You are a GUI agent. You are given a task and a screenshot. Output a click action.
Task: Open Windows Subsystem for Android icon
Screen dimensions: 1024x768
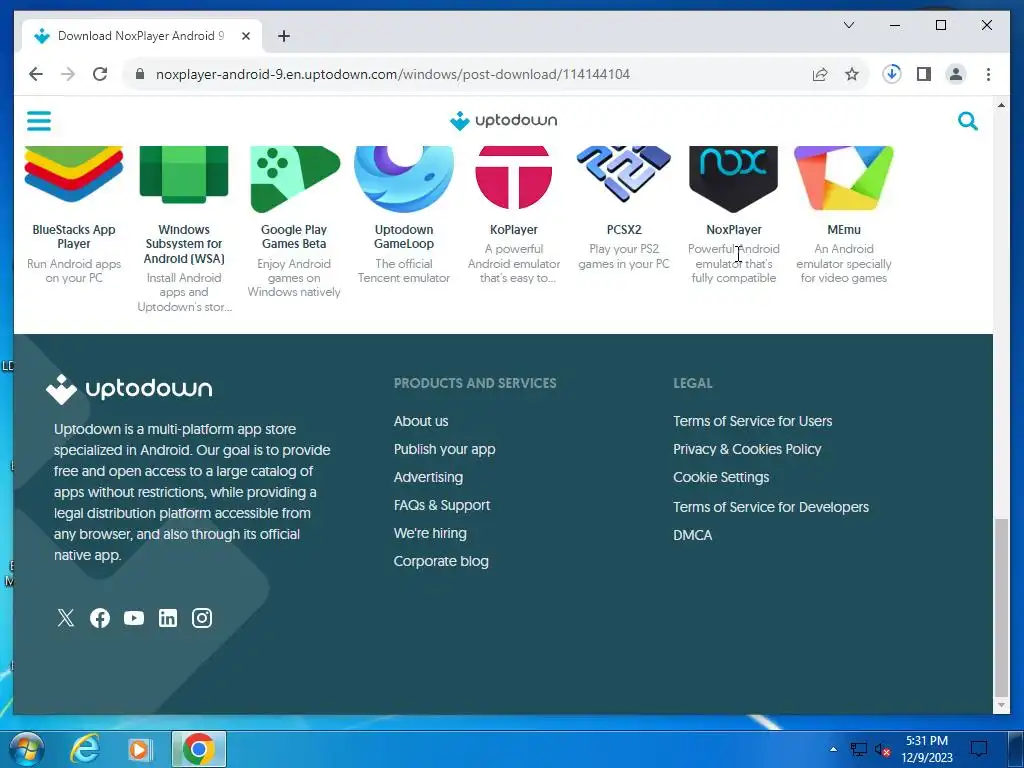[184, 174]
